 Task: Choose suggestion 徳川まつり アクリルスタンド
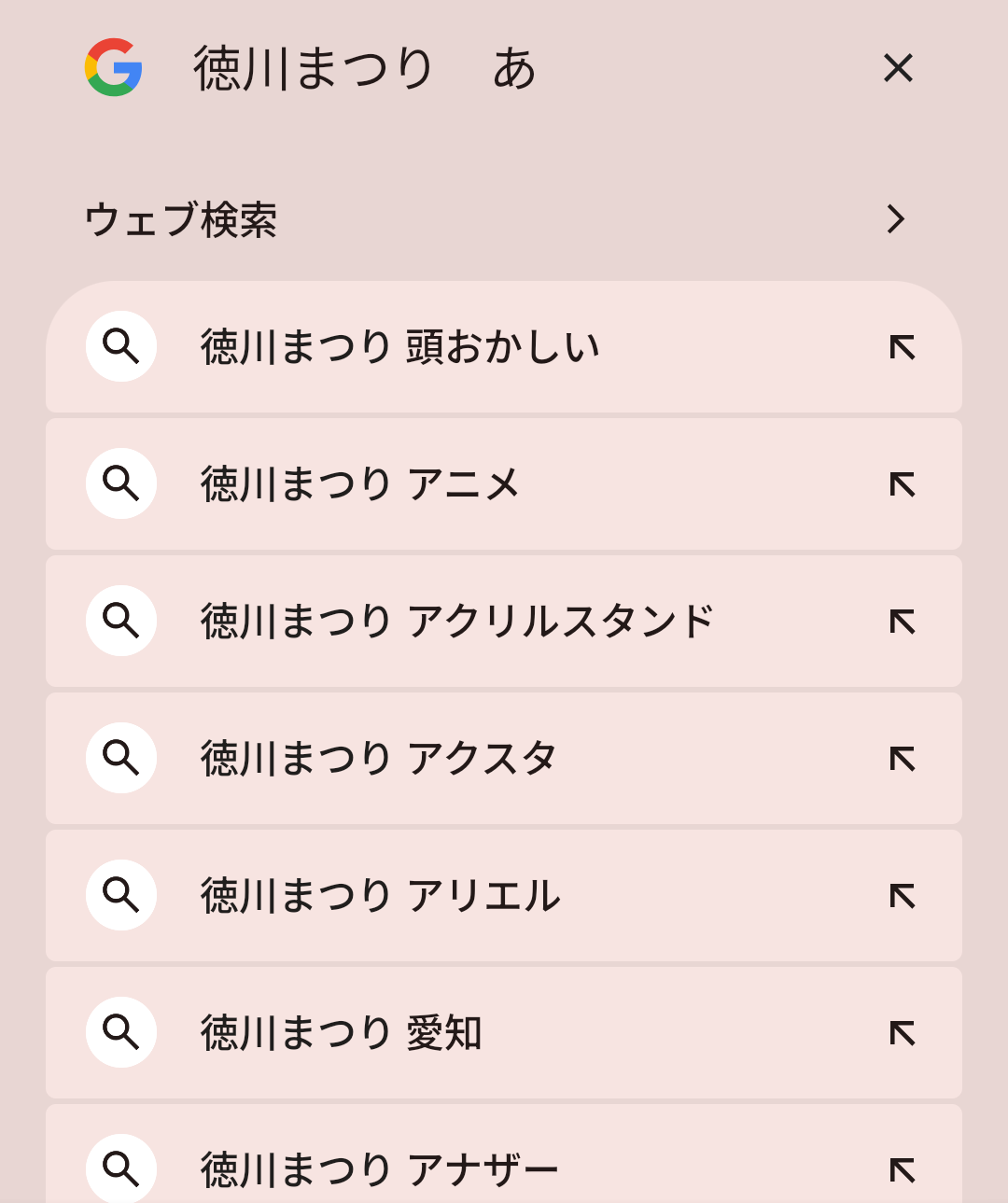coord(457,622)
